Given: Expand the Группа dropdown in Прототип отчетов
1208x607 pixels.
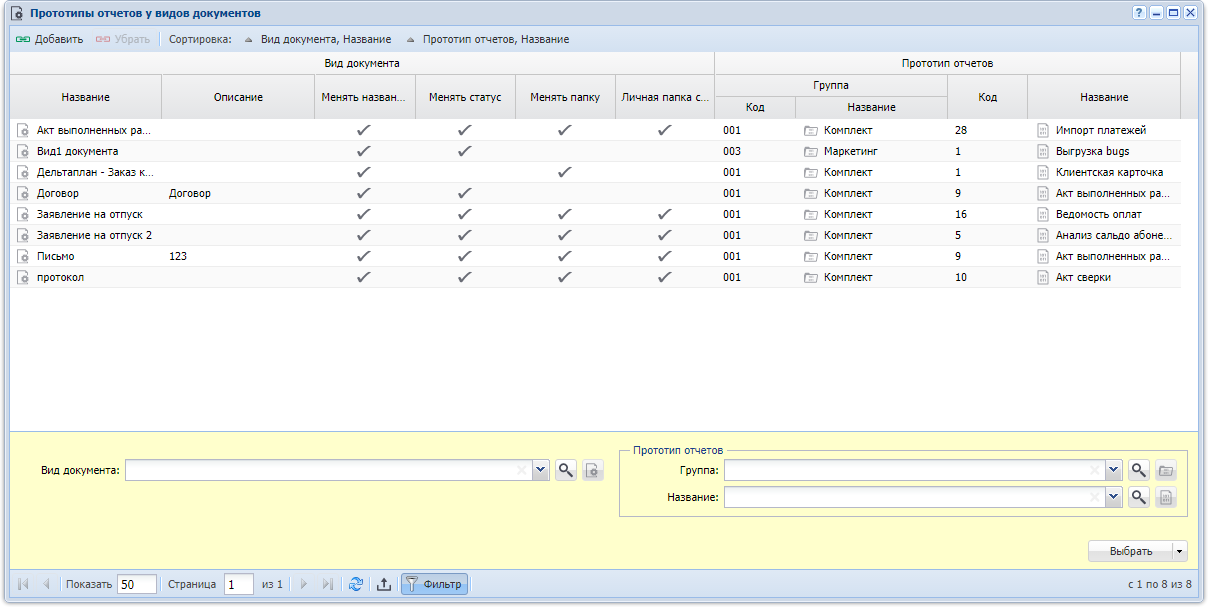Looking at the screenshot, I should click(x=1114, y=470).
